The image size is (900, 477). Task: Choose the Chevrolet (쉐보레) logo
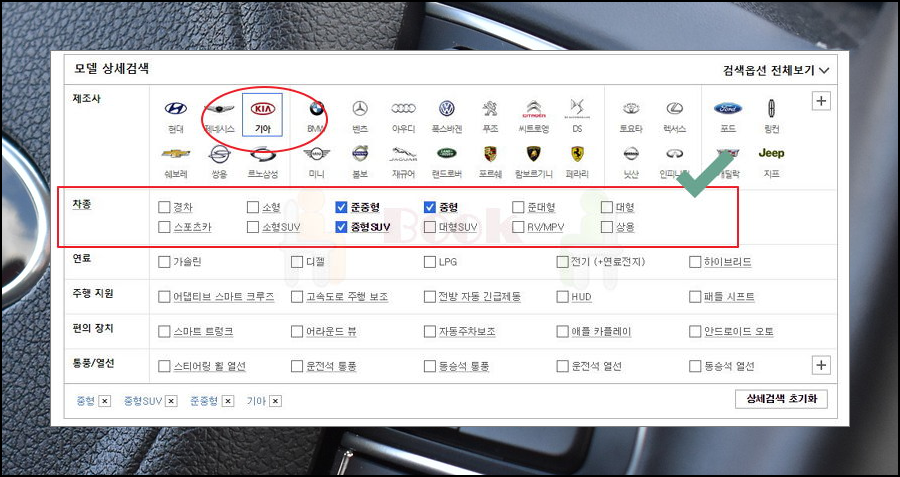(176, 154)
